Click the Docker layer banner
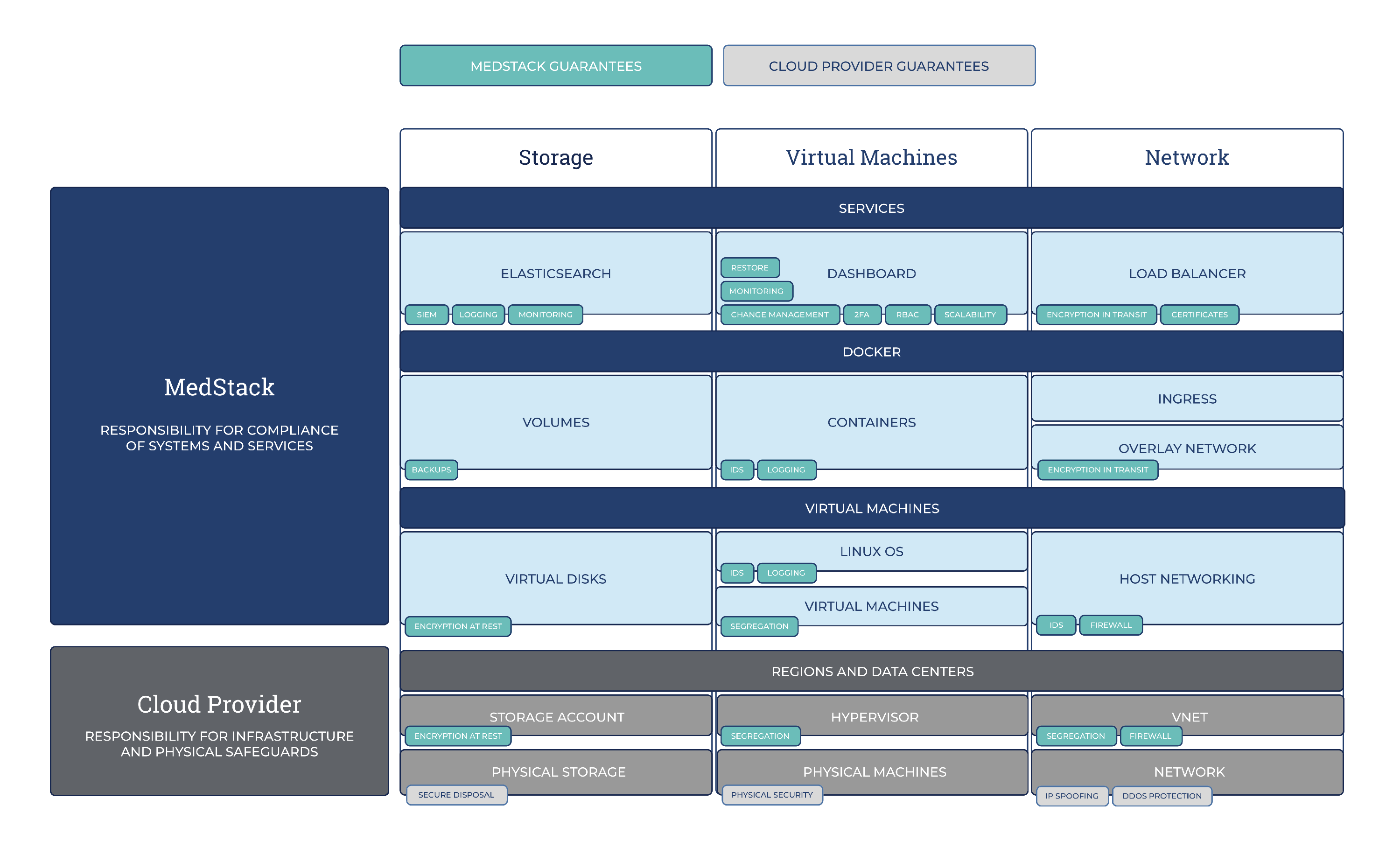 [871, 352]
